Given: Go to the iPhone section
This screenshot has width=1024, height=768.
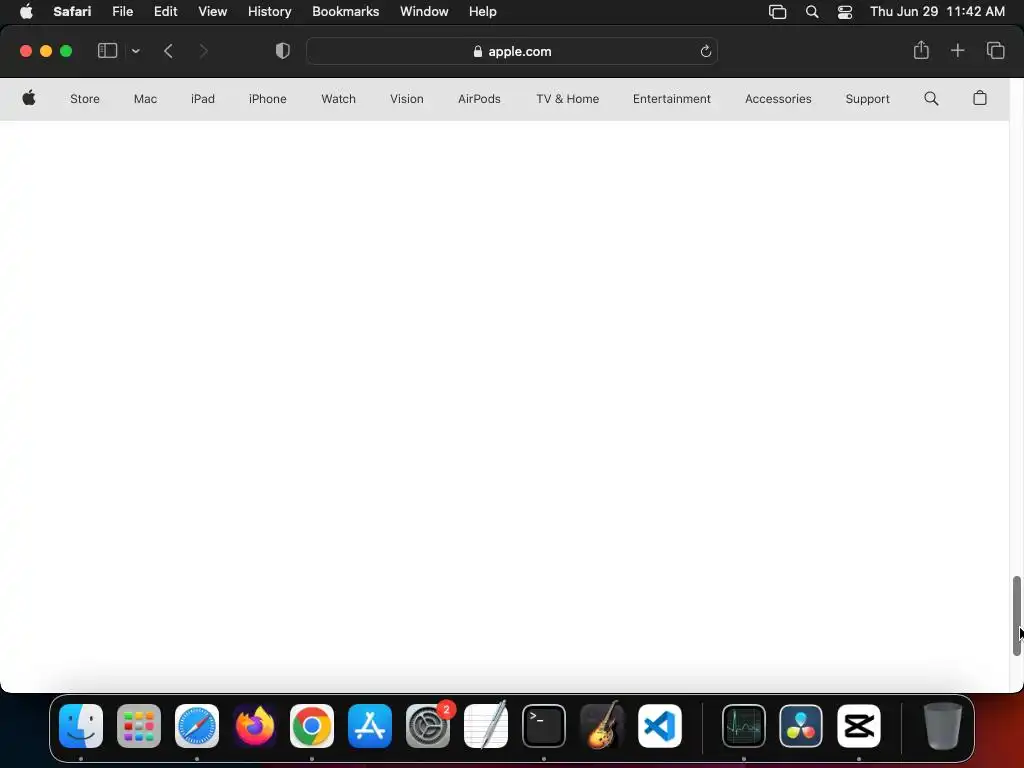Looking at the screenshot, I should [x=268, y=99].
